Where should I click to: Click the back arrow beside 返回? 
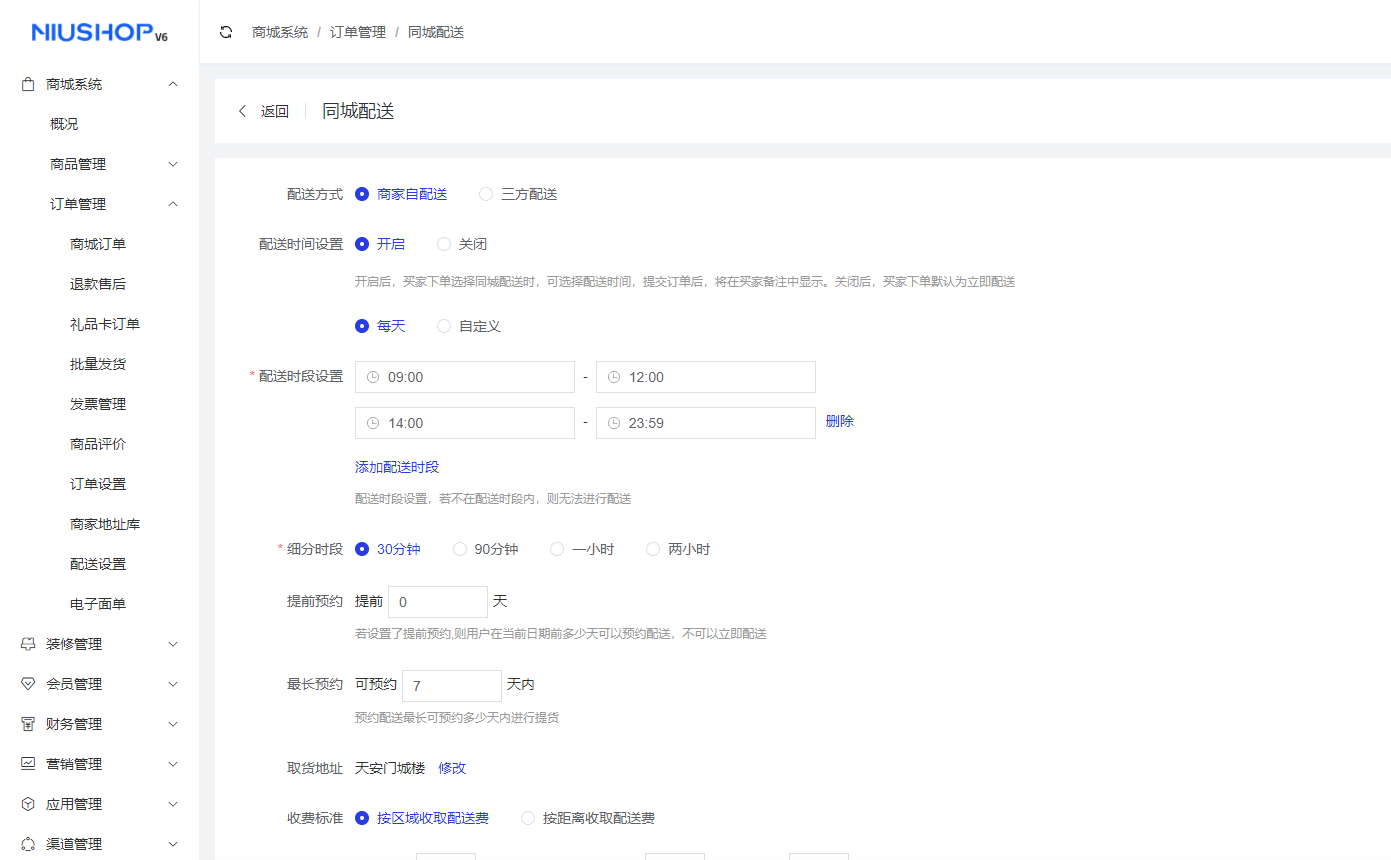pos(242,111)
